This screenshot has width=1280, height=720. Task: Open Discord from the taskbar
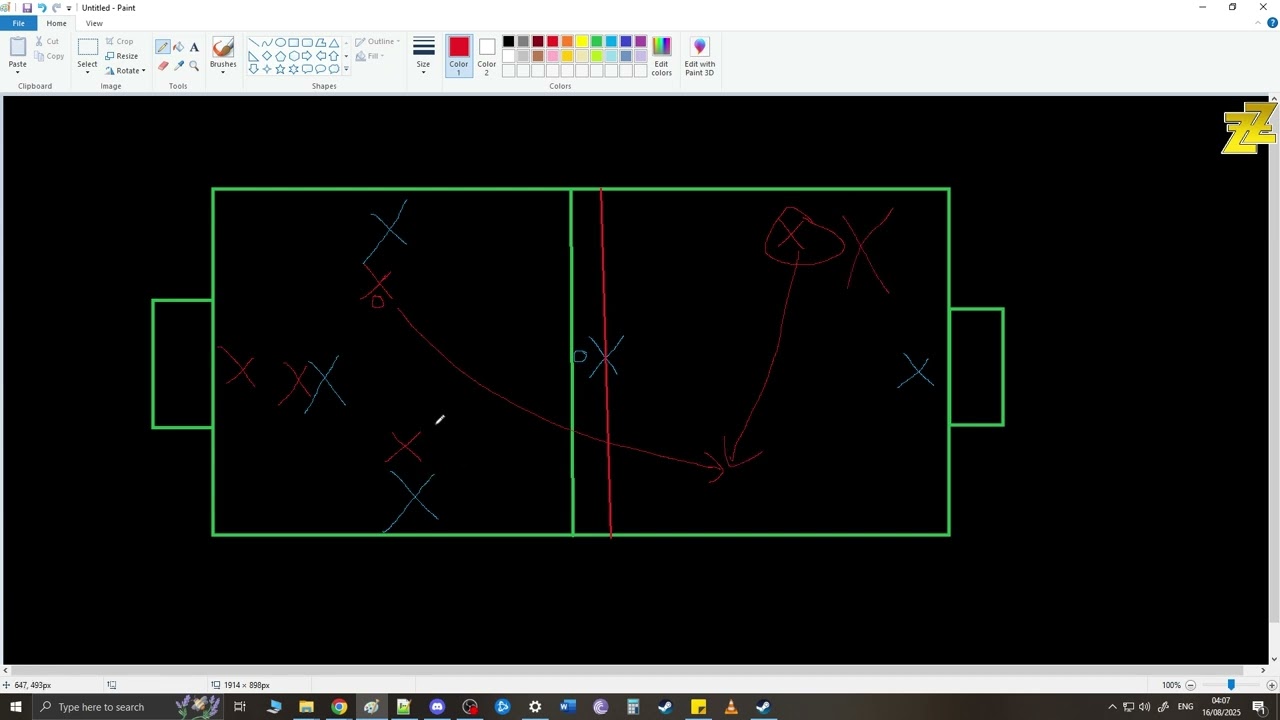(437, 707)
